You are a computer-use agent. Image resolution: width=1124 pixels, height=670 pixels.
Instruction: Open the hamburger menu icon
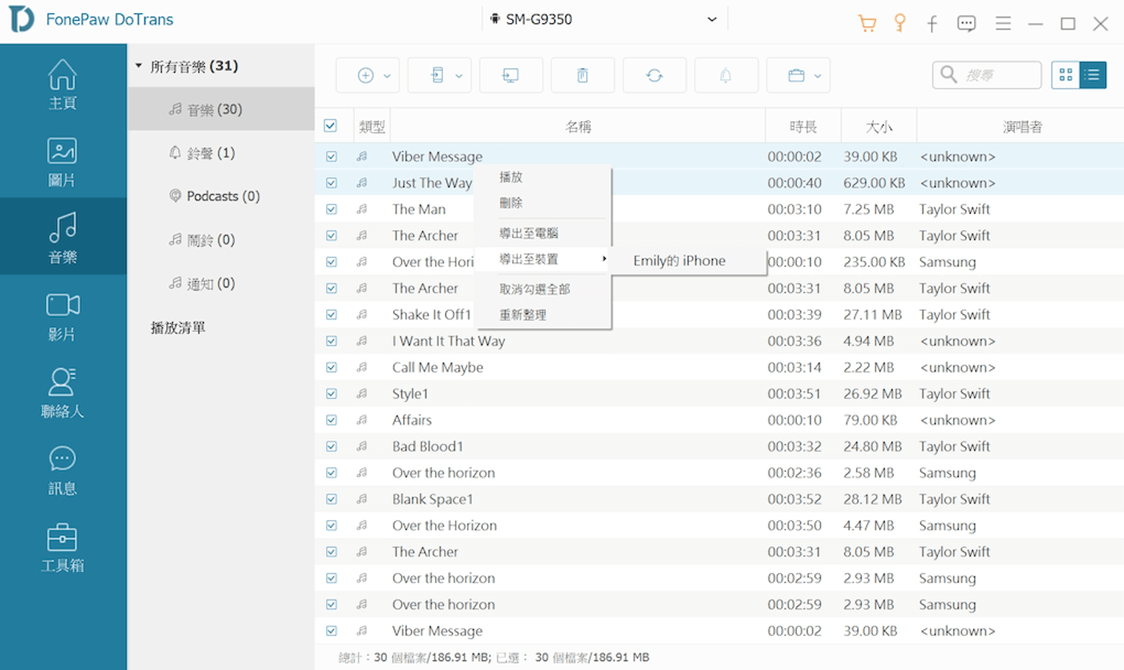[1003, 24]
